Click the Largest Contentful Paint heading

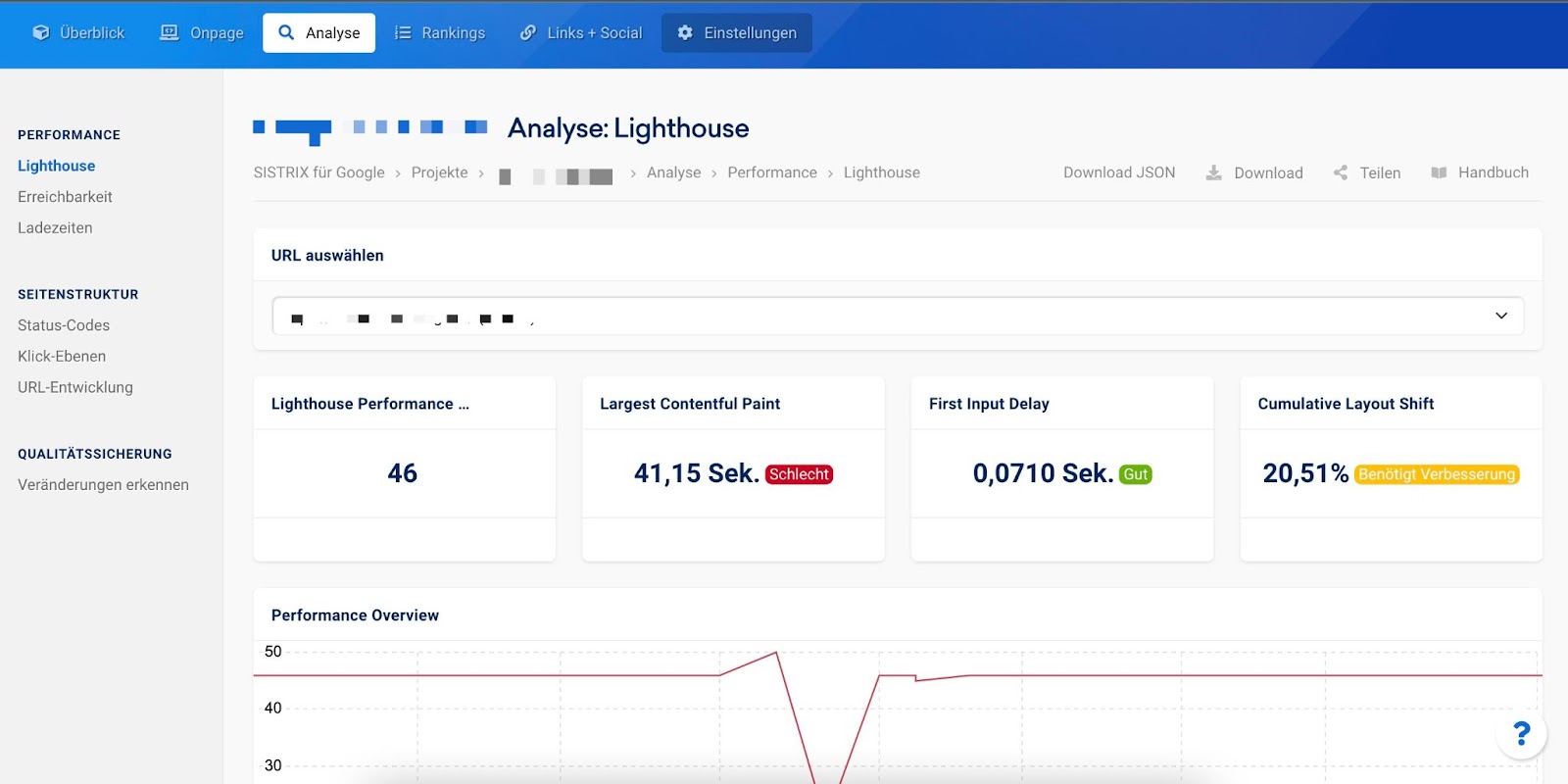[x=690, y=404]
